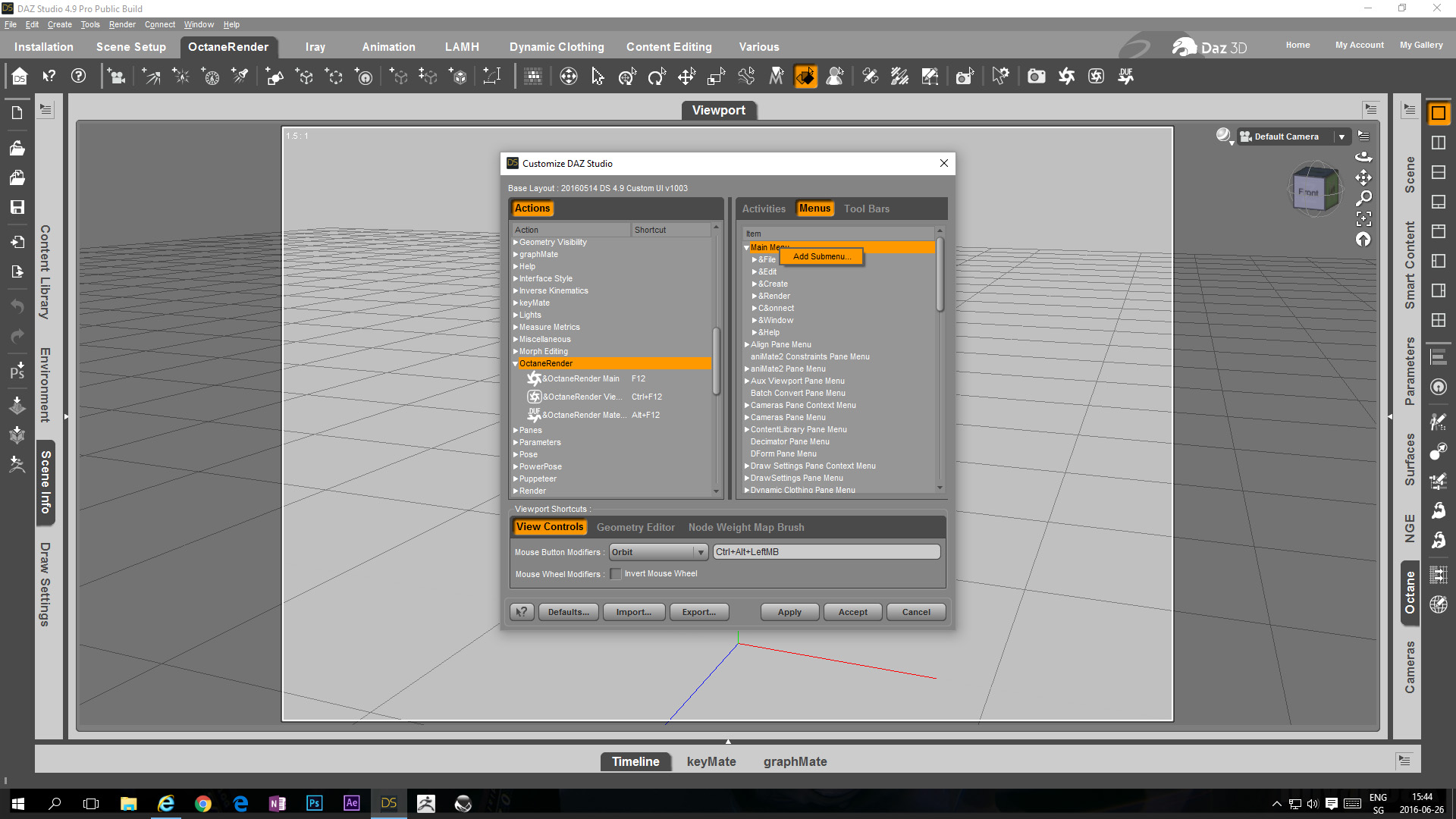Image resolution: width=1456 pixels, height=819 pixels.
Task: Click the Ctrl+Alt+LeftMB shortcut field
Action: coord(826,552)
